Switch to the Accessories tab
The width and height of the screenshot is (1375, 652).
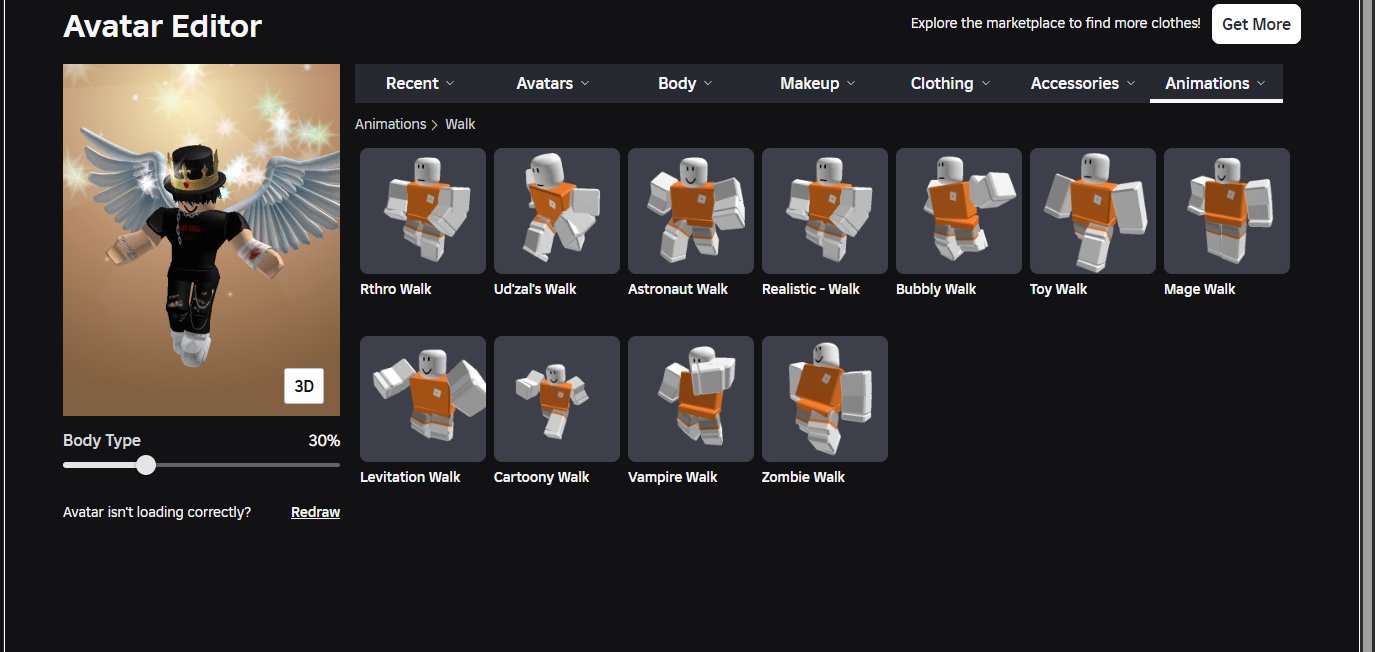(x=1083, y=83)
